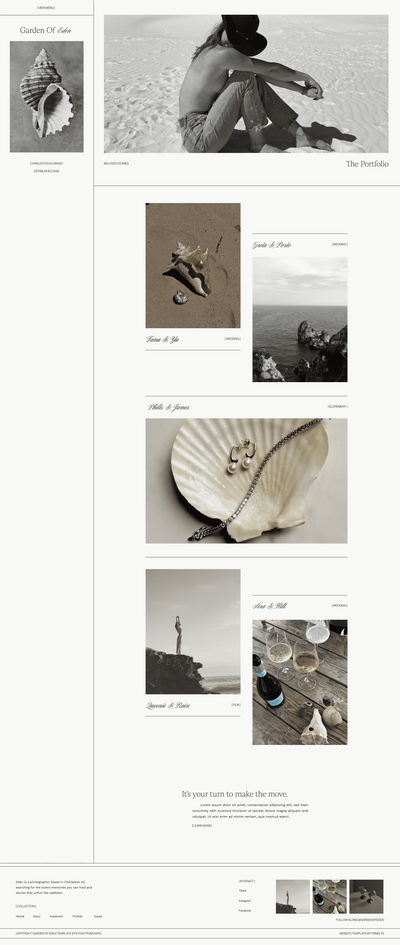Go to About in footer navigation

37,916
